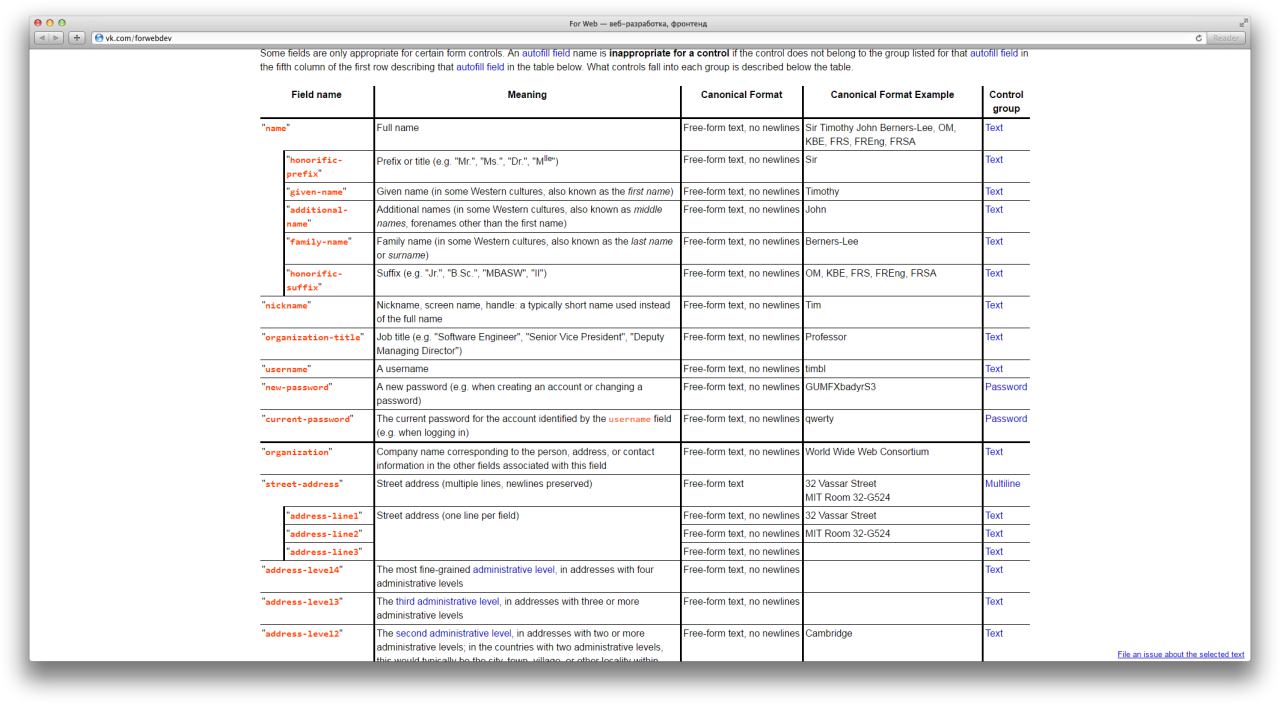This screenshot has width=1280, height=704.
Task: Follow the 'administrative level' link in address-level4 row
Action: (514, 570)
